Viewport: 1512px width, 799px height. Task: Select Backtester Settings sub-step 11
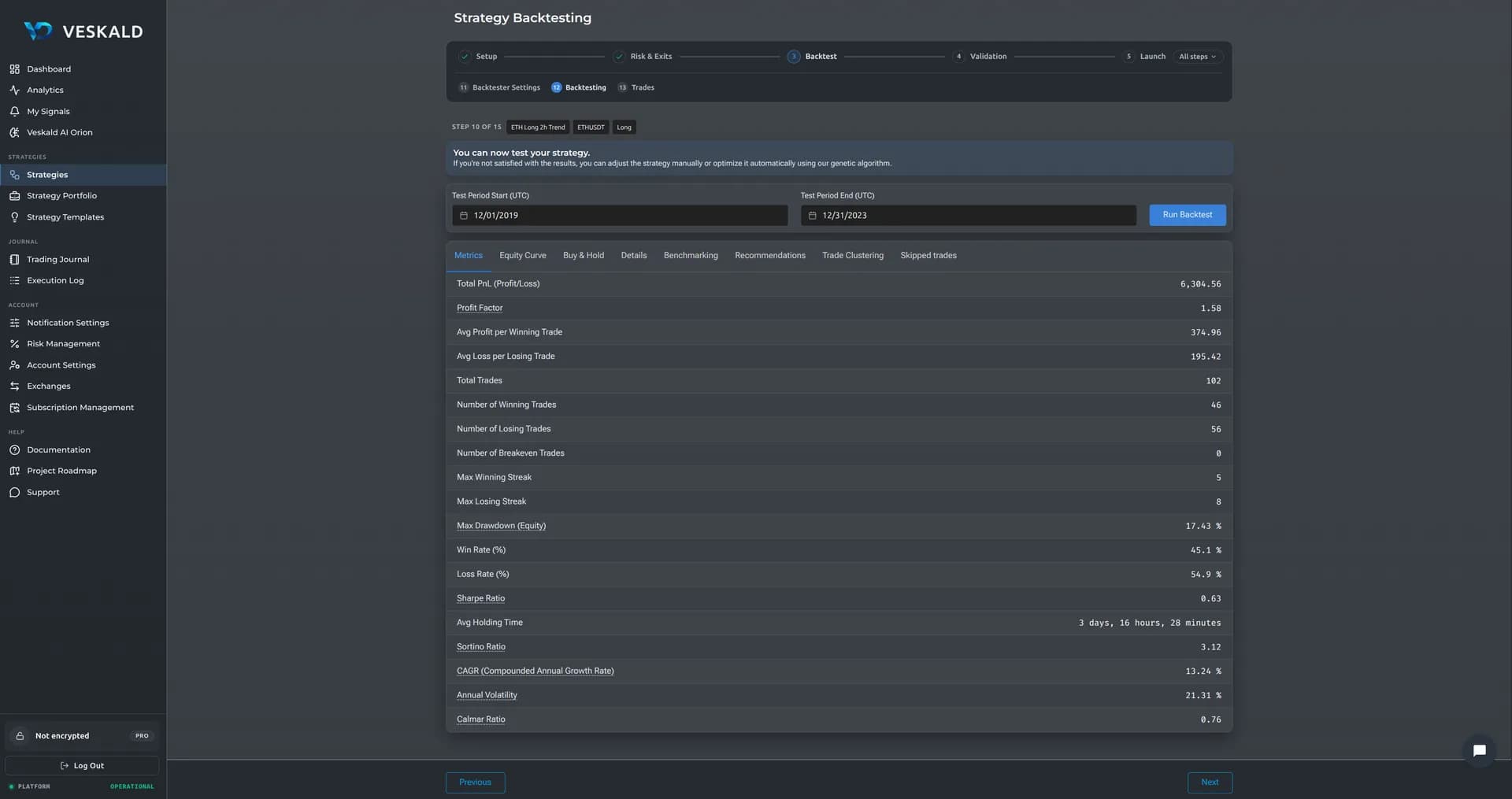tap(499, 87)
